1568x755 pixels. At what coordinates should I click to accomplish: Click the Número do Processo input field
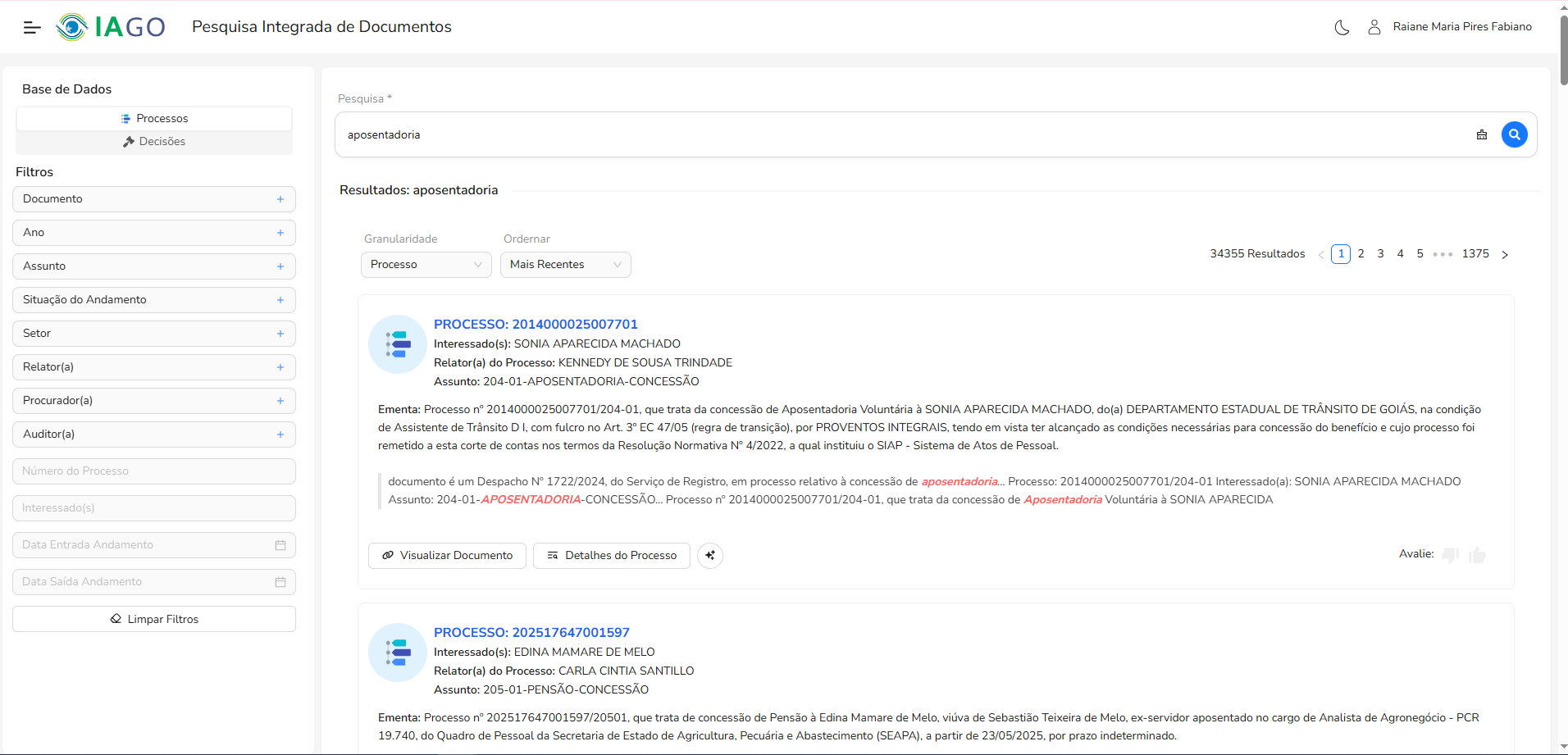pyautogui.click(x=154, y=471)
